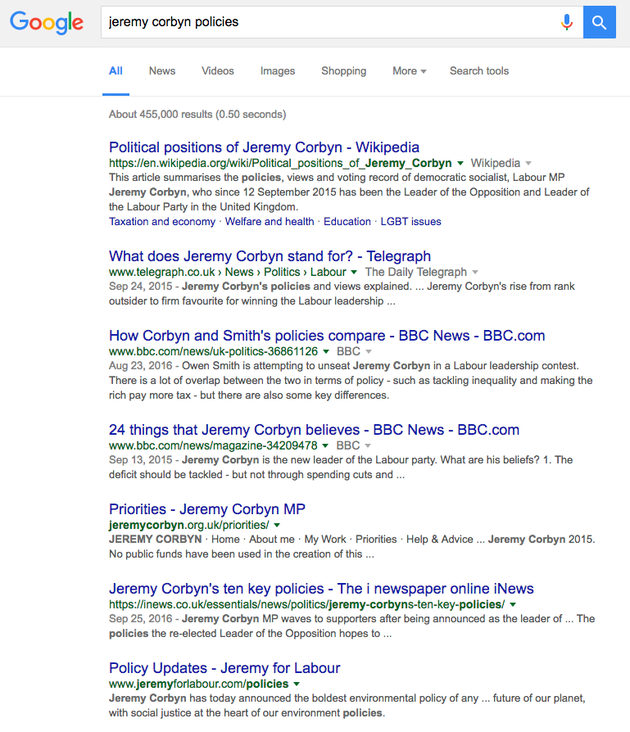Click the en.wikipedia.org URL text
Screen dimensions: 630x732
pos(280,163)
